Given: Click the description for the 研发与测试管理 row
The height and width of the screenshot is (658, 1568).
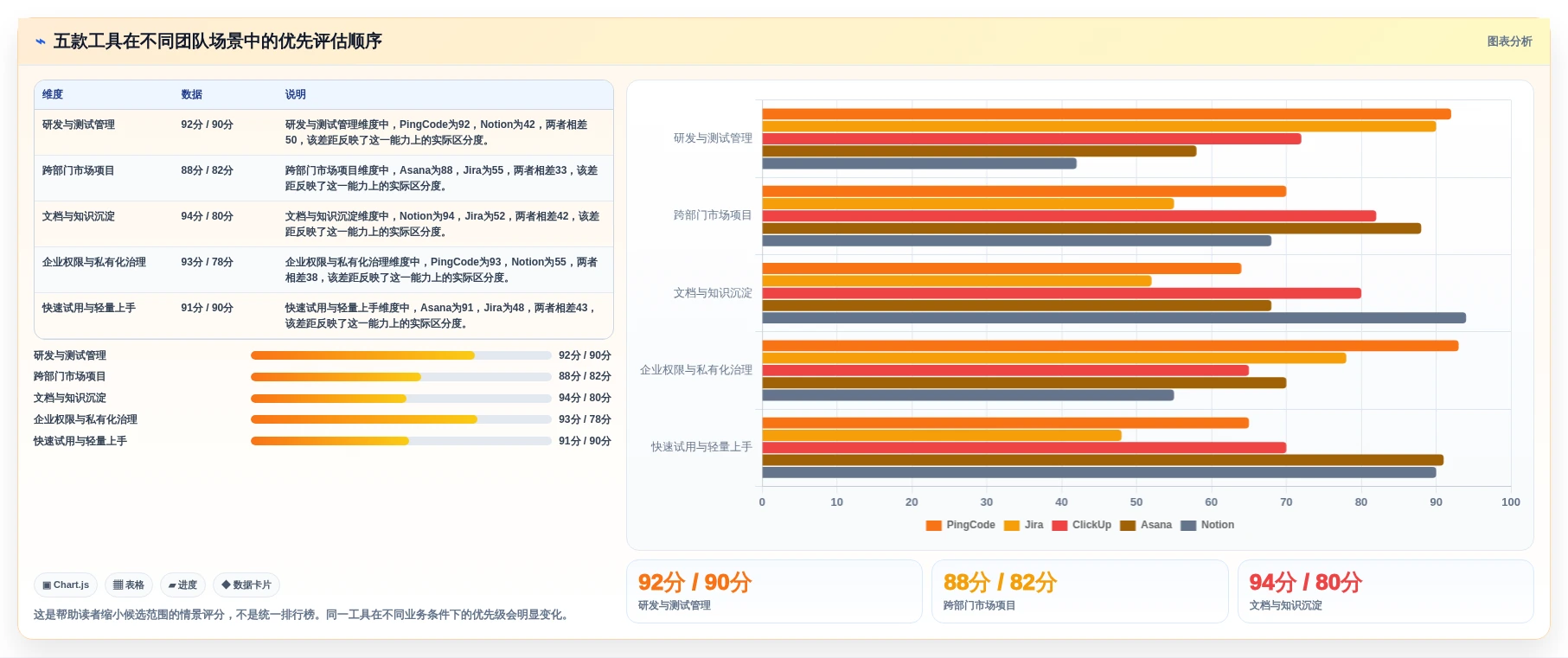Looking at the screenshot, I should point(437,132).
